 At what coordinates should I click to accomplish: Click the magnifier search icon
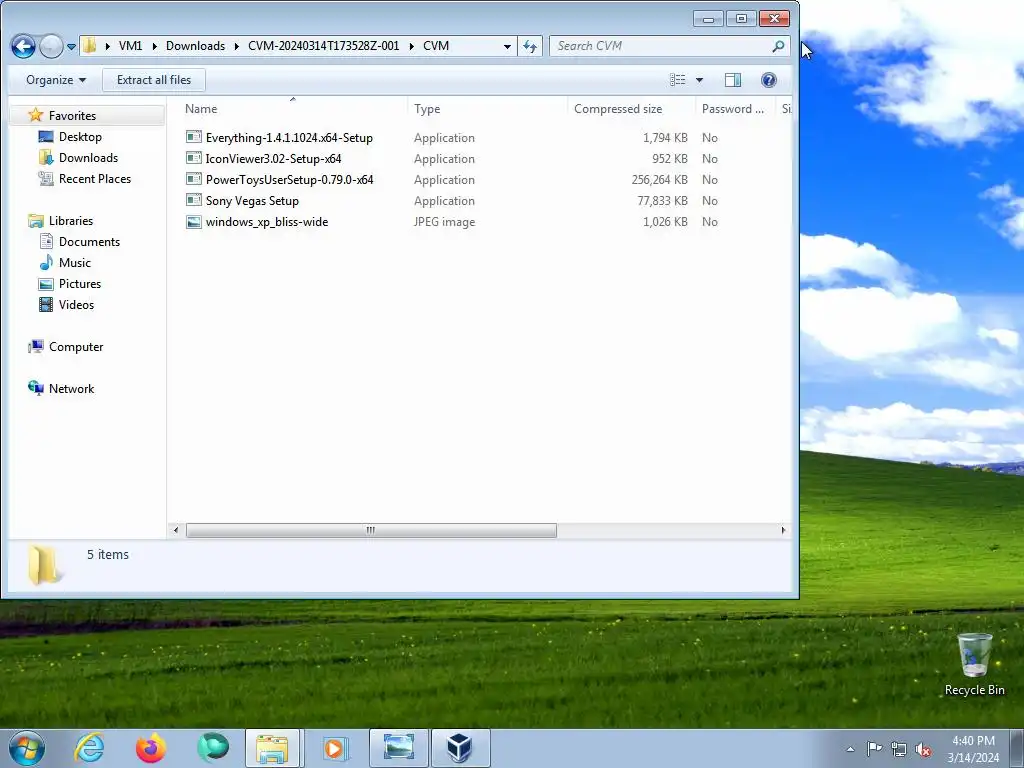778,46
